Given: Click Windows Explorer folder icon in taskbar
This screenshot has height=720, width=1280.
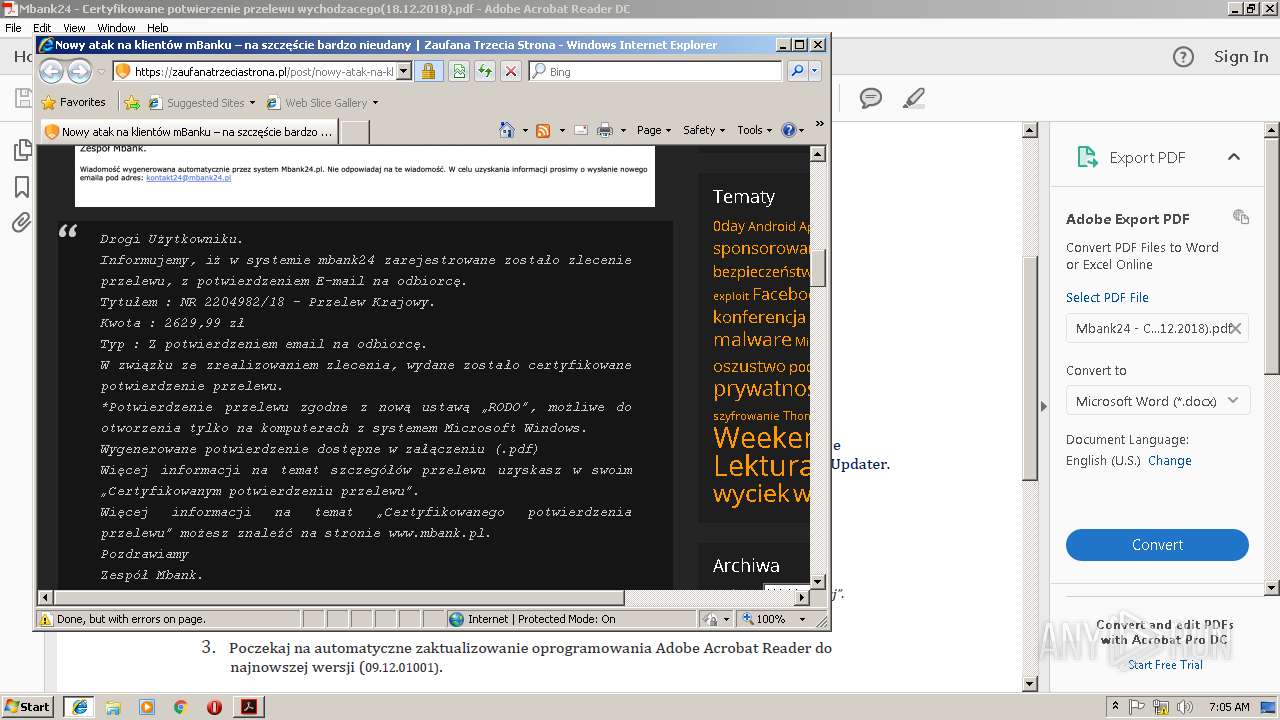Looking at the screenshot, I should click(x=113, y=707).
